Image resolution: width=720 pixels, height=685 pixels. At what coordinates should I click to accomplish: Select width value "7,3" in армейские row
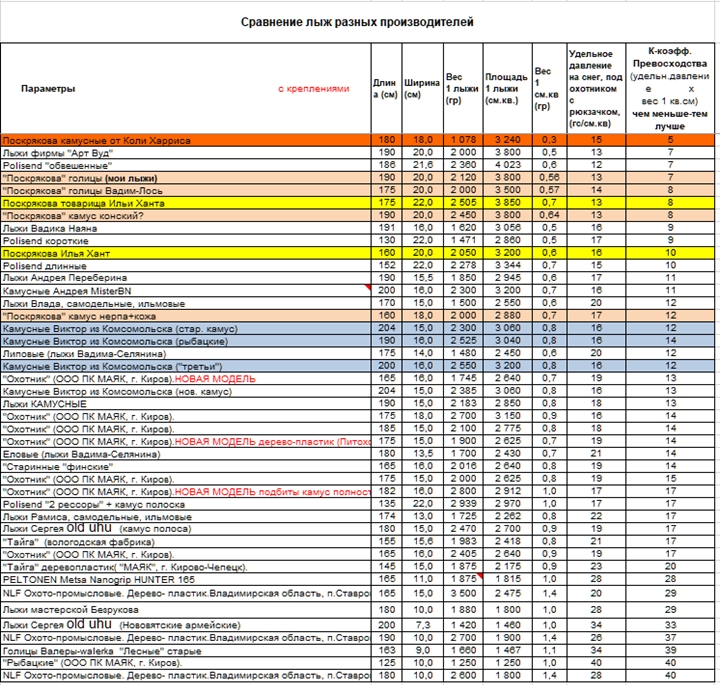pyautogui.click(x=422, y=625)
